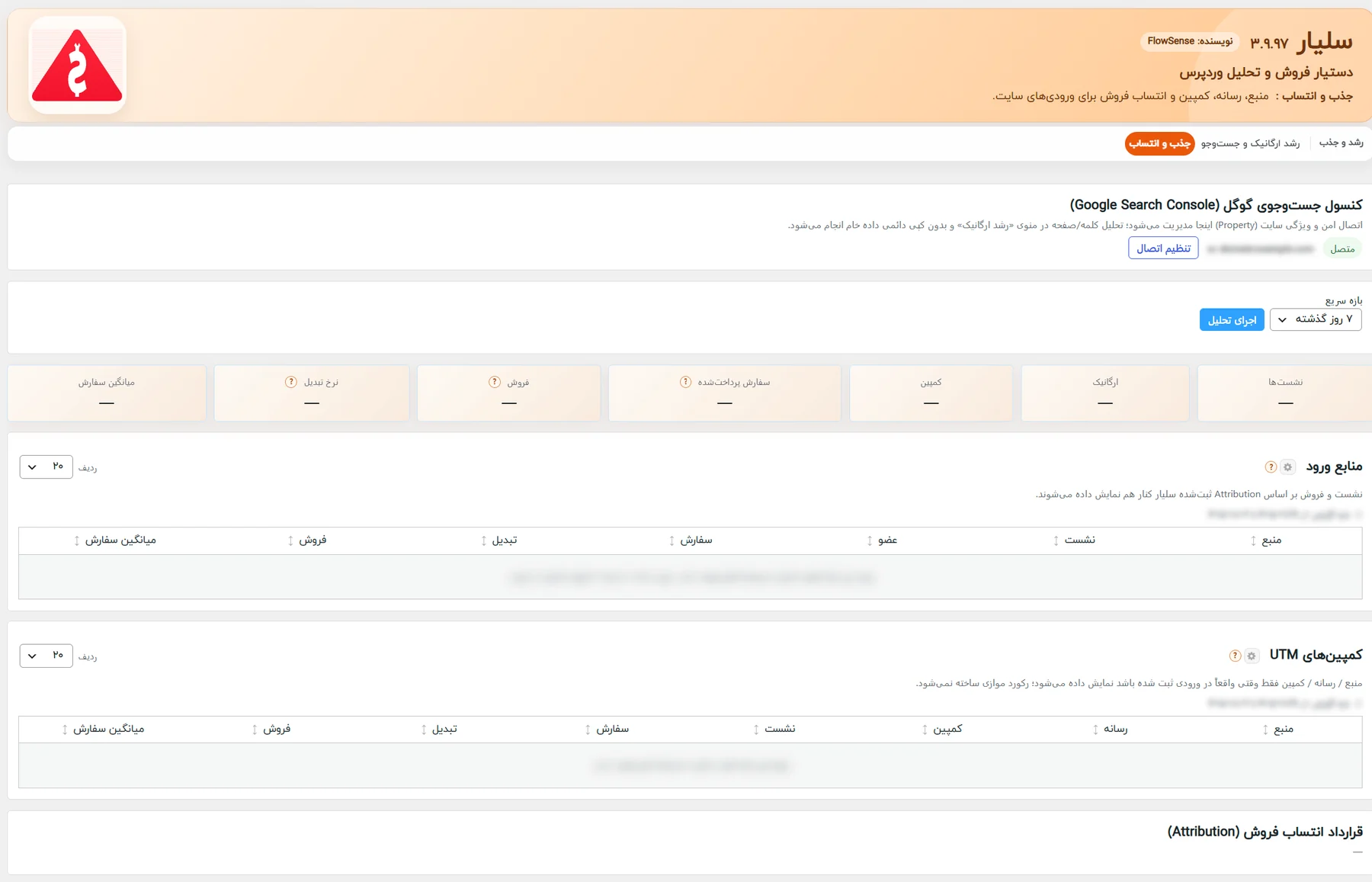
Task: Click the ارگانیک stat card
Action: coord(1105,393)
